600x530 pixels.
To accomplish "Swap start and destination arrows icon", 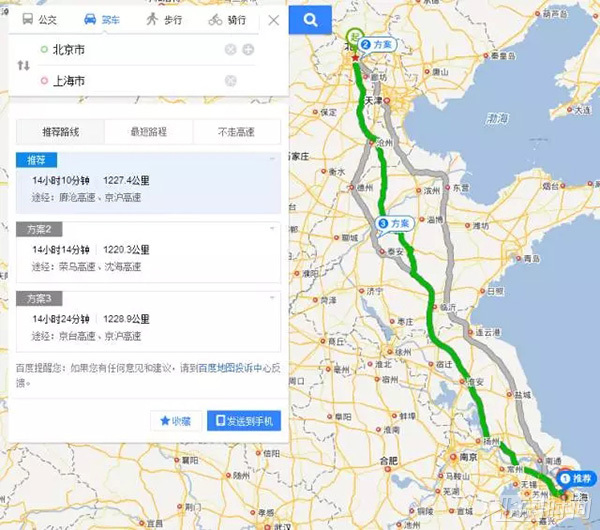I will pos(23,65).
